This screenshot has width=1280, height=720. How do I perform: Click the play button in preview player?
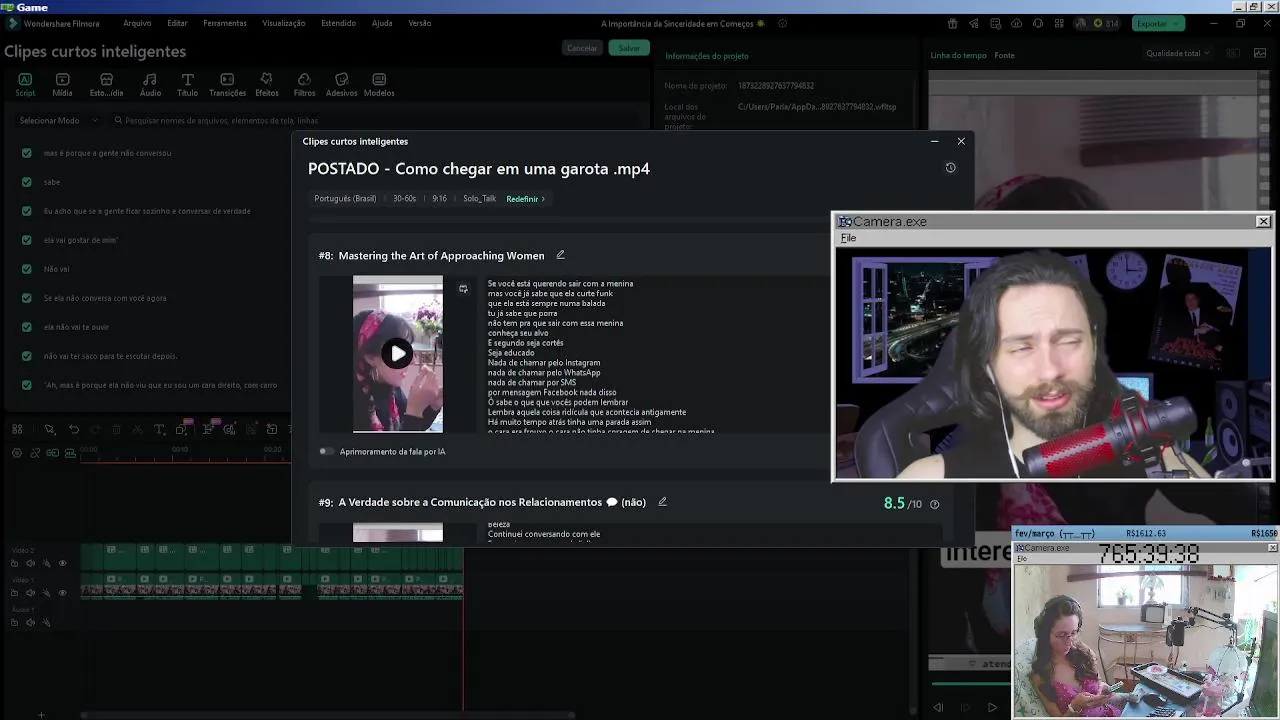[992, 707]
